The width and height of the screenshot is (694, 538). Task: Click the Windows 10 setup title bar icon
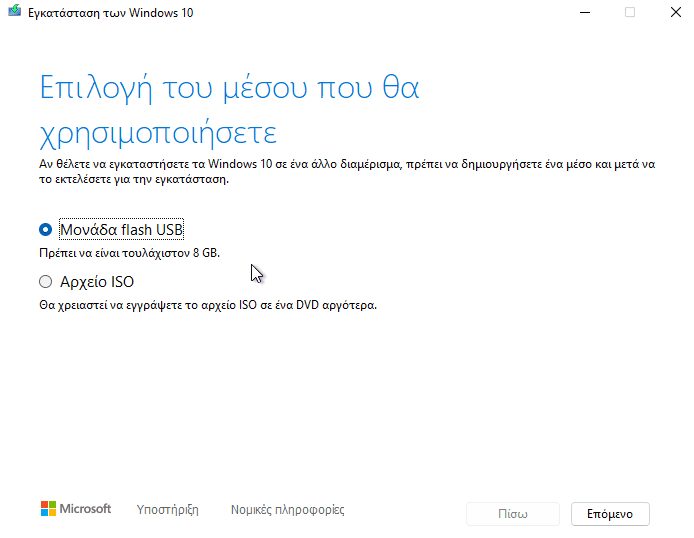(15, 11)
